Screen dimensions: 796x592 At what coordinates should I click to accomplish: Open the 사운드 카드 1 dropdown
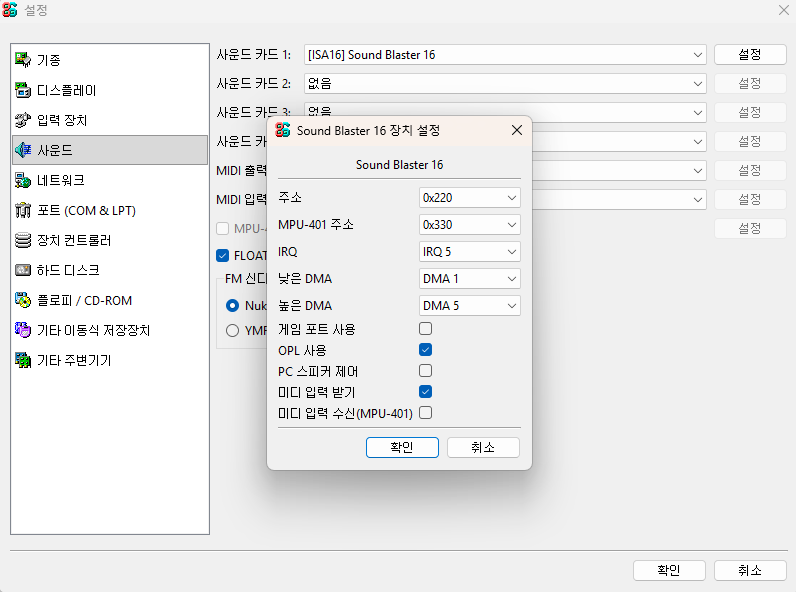pos(505,54)
